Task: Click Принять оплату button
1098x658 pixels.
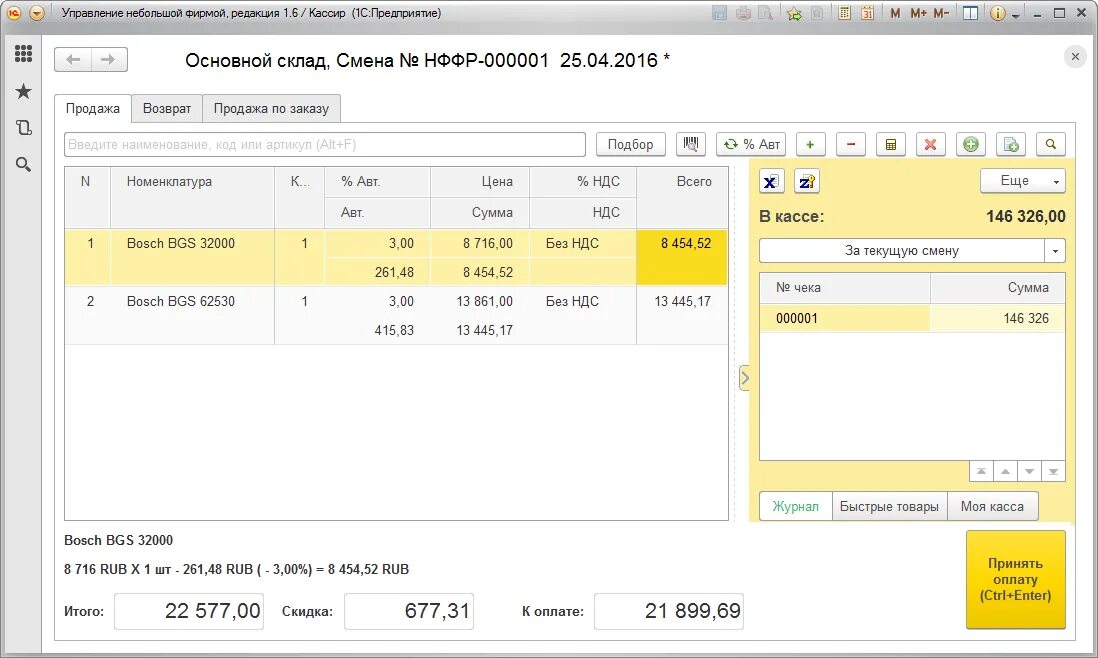Action: point(1015,580)
